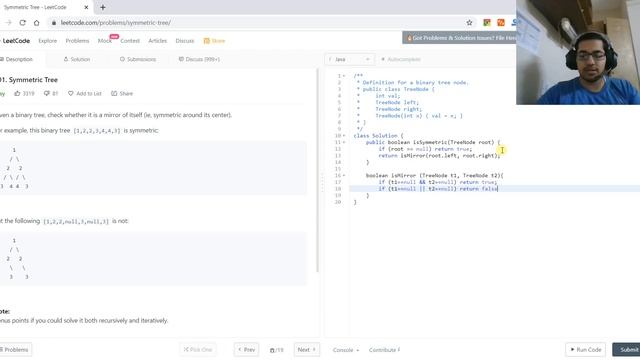The width and height of the screenshot is (640, 360).
Task: Open the Problems list button
Action: pyautogui.click(x=16, y=350)
